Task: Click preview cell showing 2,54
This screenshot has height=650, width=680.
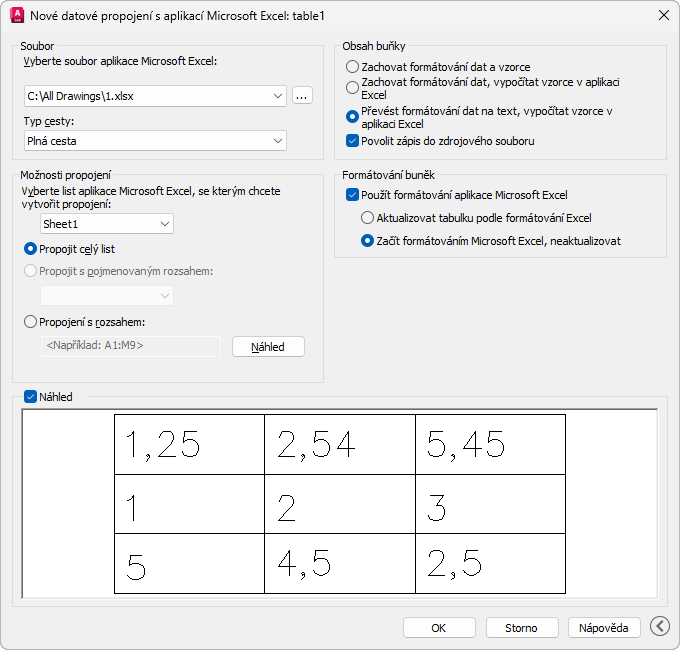Action: (x=340, y=444)
